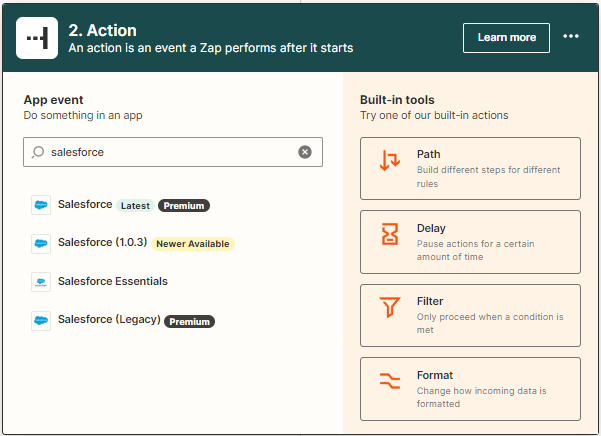601x436 pixels.
Task: Click the Premium badge beside Salesforce Latest
Action: (x=184, y=206)
